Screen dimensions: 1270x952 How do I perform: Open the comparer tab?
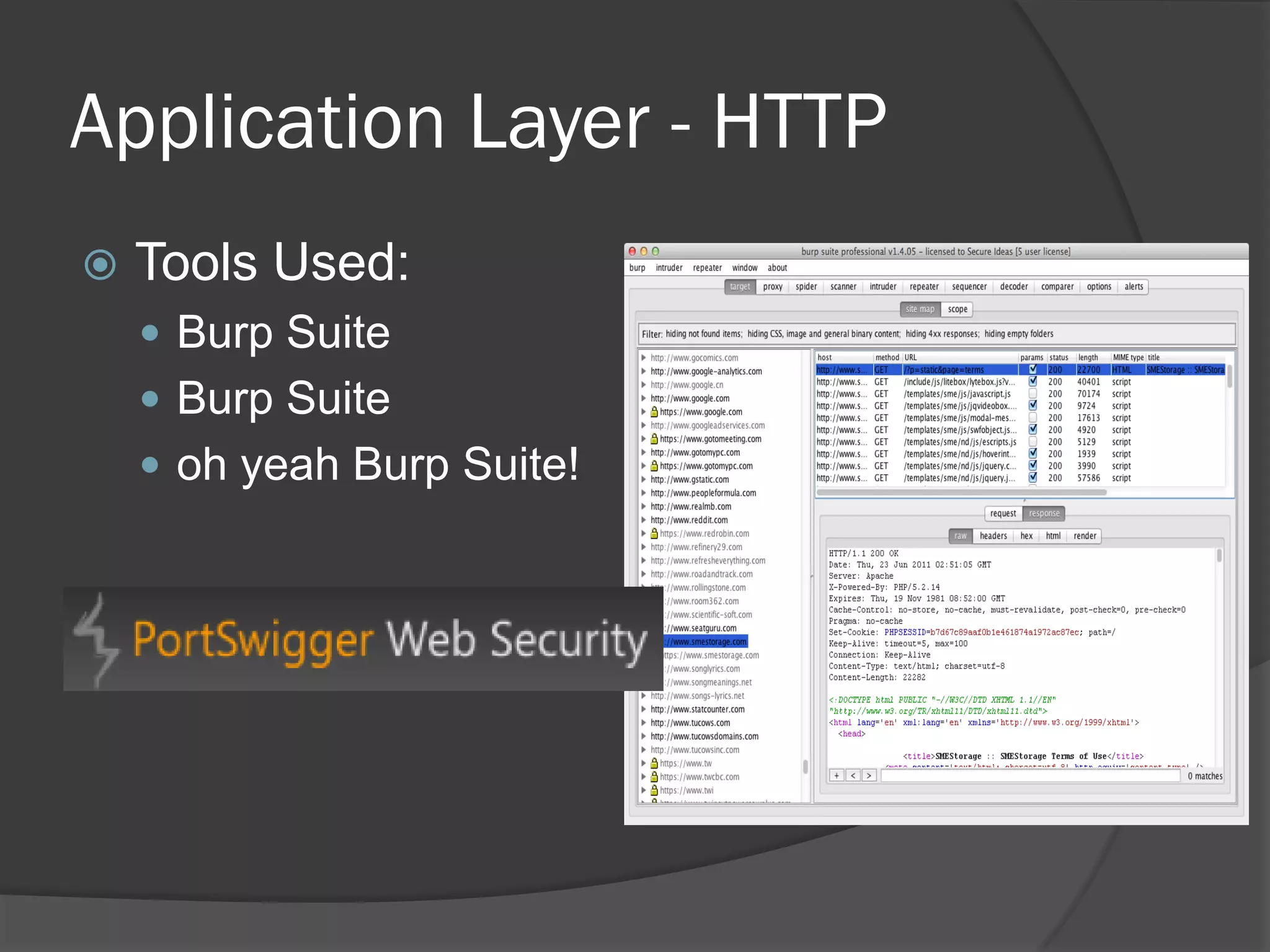point(1057,286)
